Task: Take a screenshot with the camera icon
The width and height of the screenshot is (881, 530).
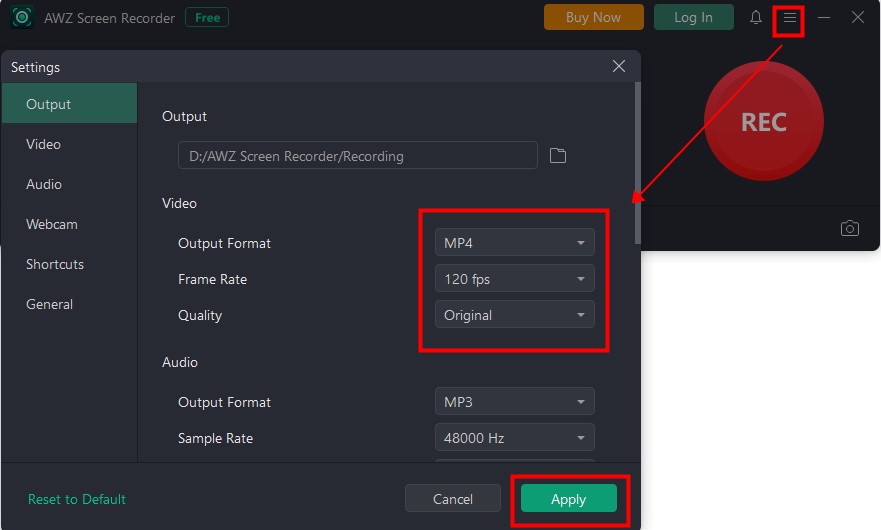Action: (x=850, y=228)
